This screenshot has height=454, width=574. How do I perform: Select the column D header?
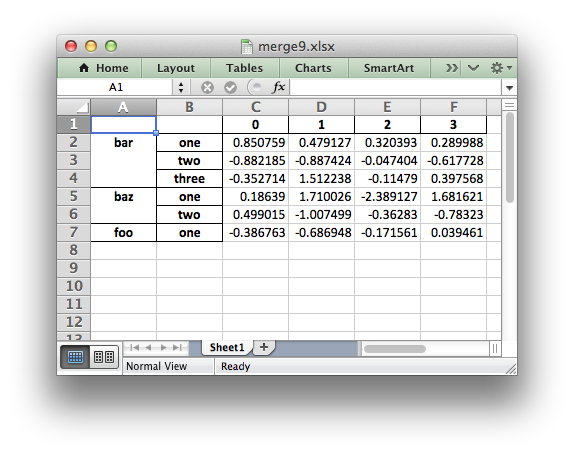point(321,107)
